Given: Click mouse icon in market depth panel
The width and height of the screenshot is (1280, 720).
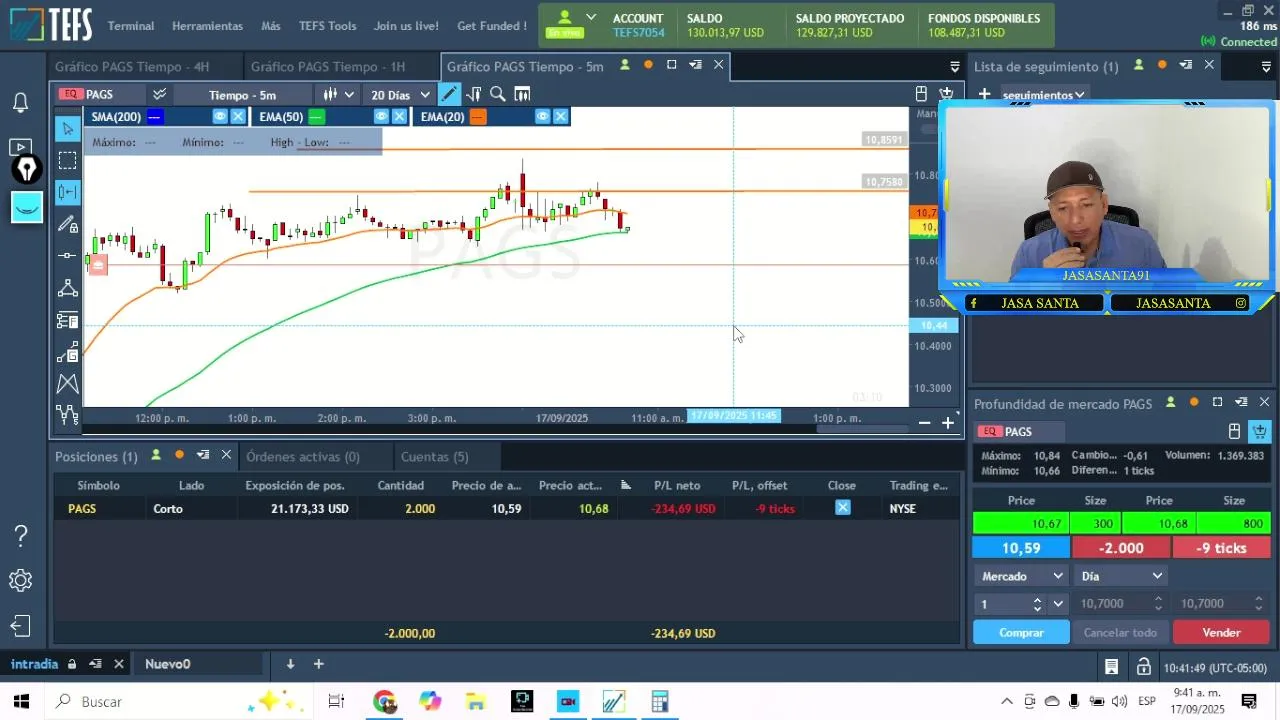Looking at the screenshot, I should click(1234, 431).
